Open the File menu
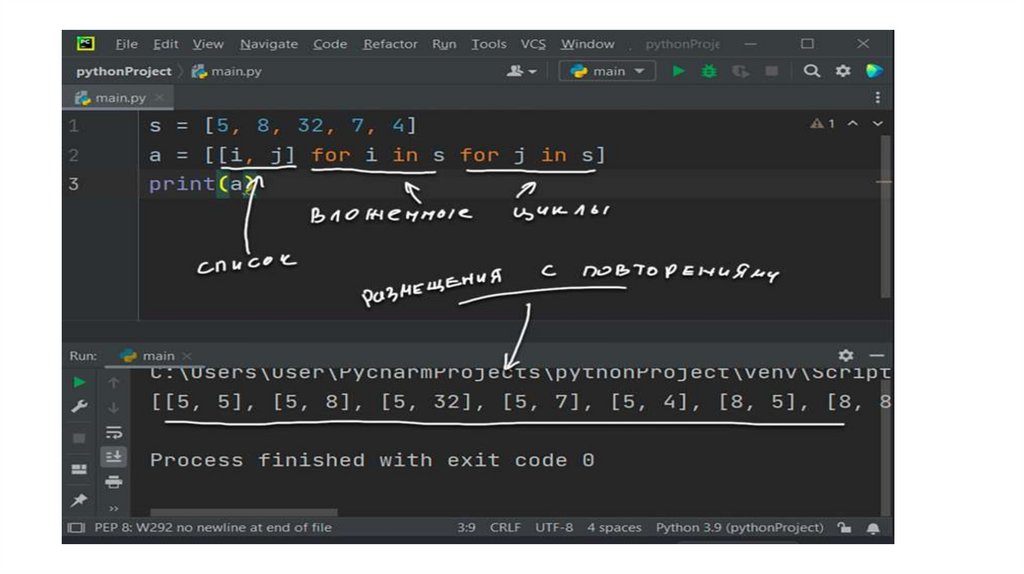 click(127, 44)
